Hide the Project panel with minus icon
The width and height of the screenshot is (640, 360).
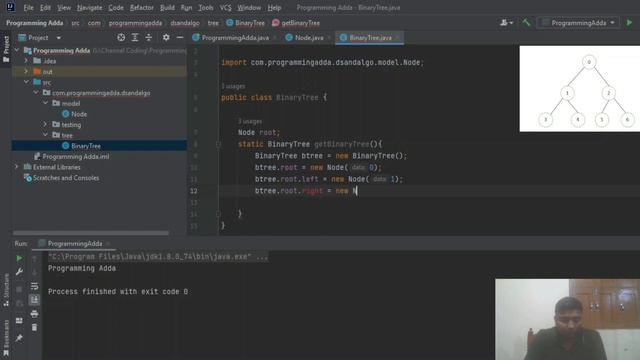click(x=180, y=38)
